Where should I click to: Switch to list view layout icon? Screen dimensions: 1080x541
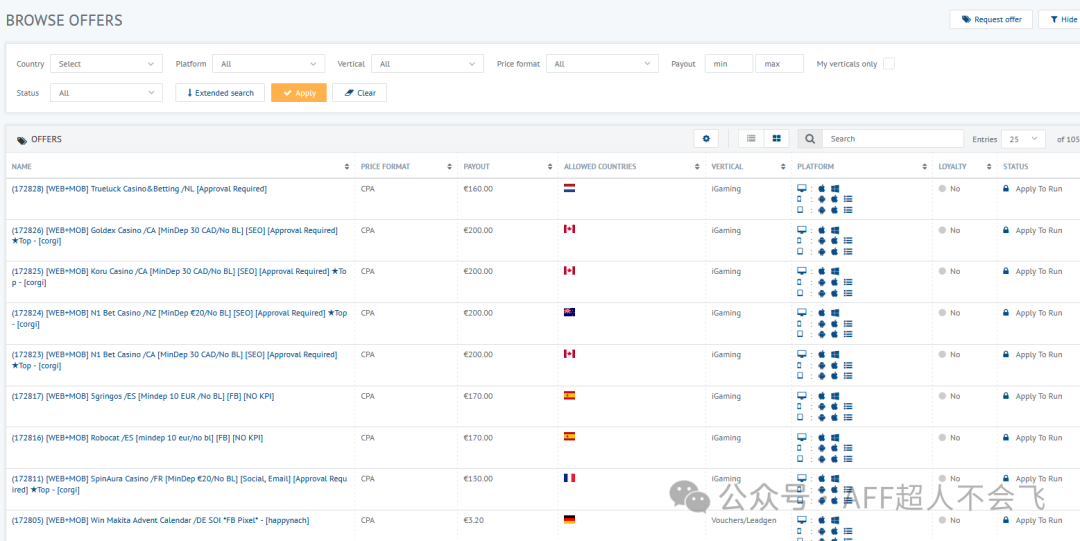pyautogui.click(x=751, y=139)
